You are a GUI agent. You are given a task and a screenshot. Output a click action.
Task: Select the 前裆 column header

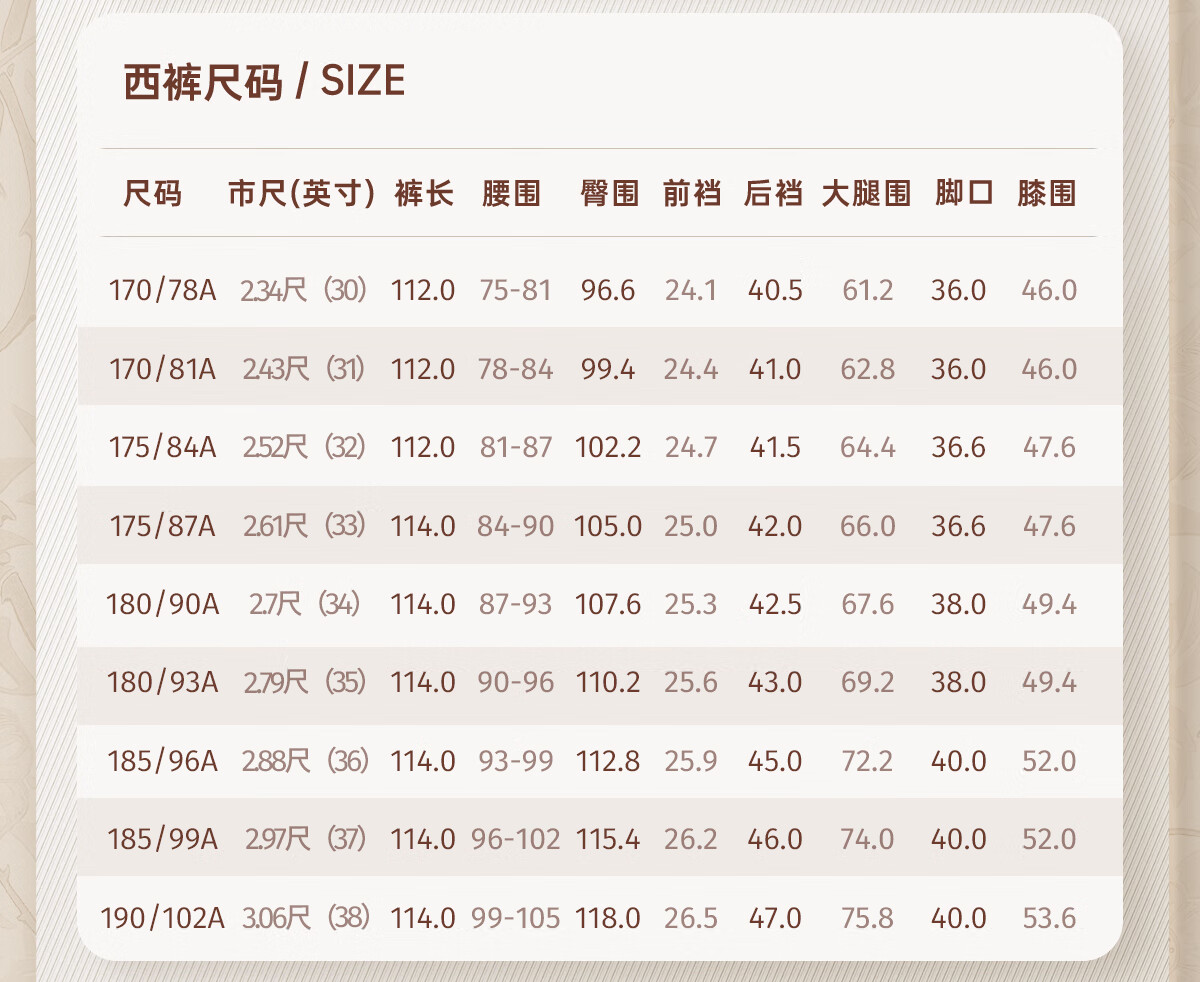[691, 193]
